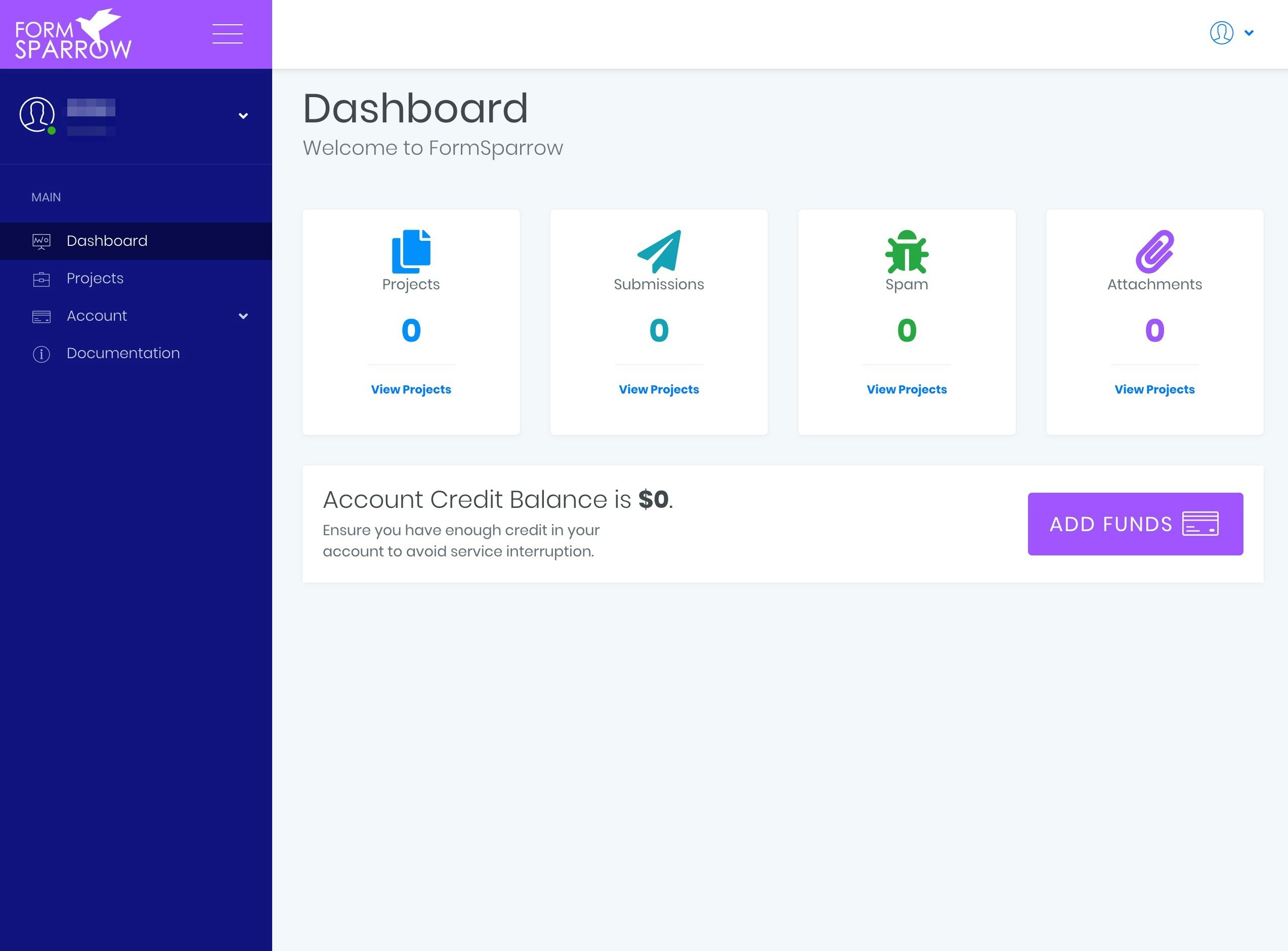This screenshot has height=951, width=1288.
Task: Click View Projects under Projects card
Action: pyautogui.click(x=411, y=389)
